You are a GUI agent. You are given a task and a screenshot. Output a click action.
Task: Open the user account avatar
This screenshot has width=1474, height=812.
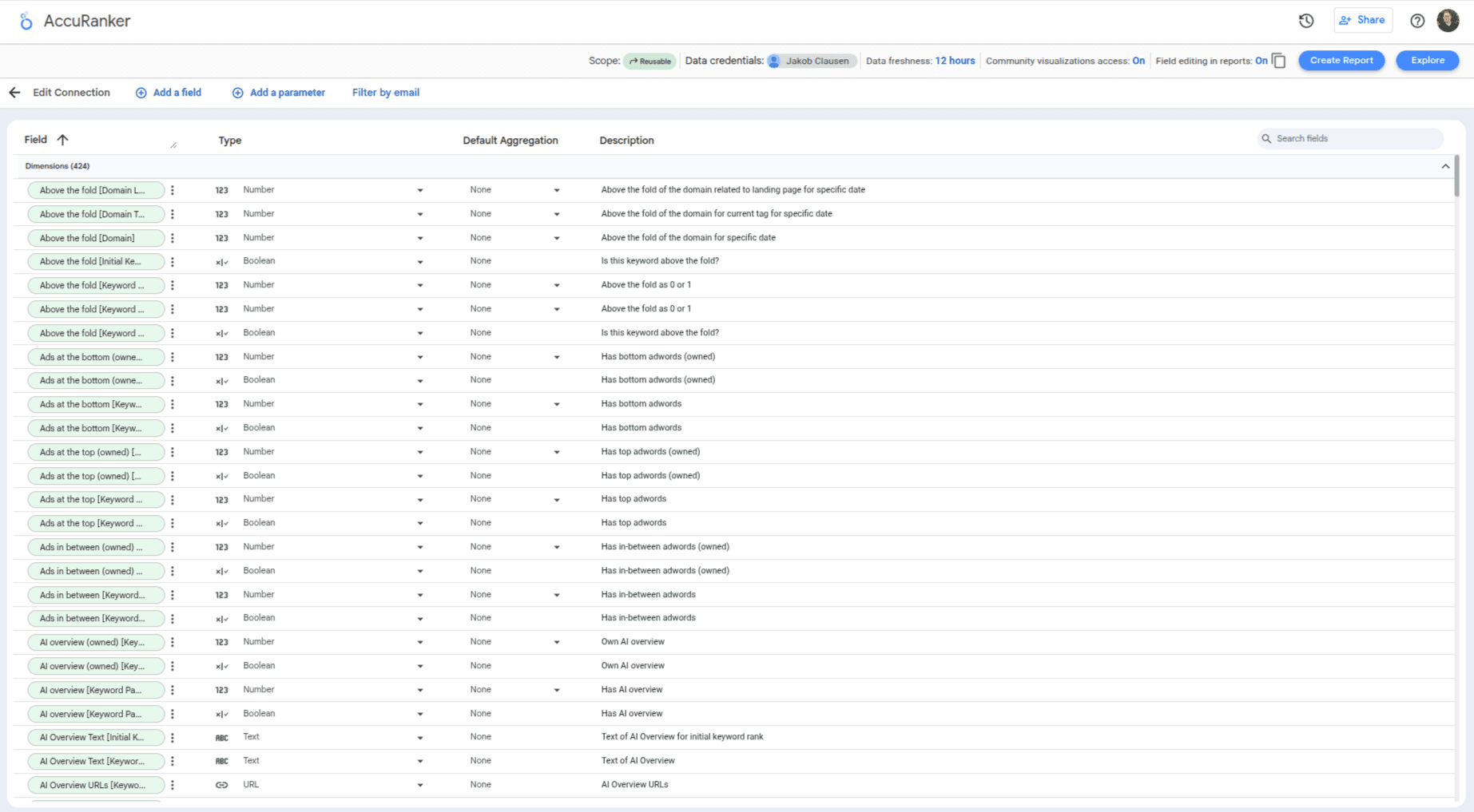(1448, 21)
